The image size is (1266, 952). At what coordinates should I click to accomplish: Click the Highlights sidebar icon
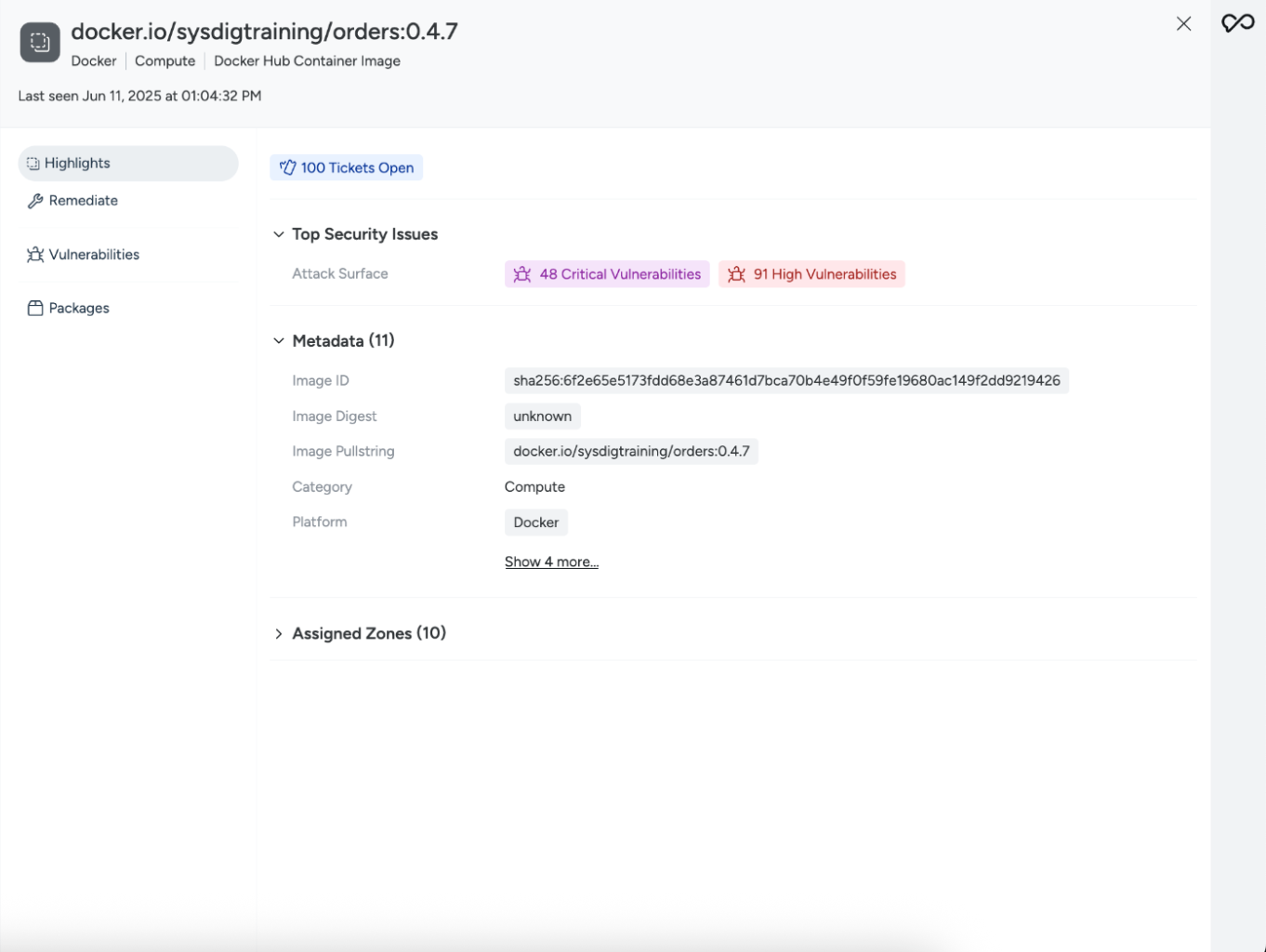pos(33,164)
